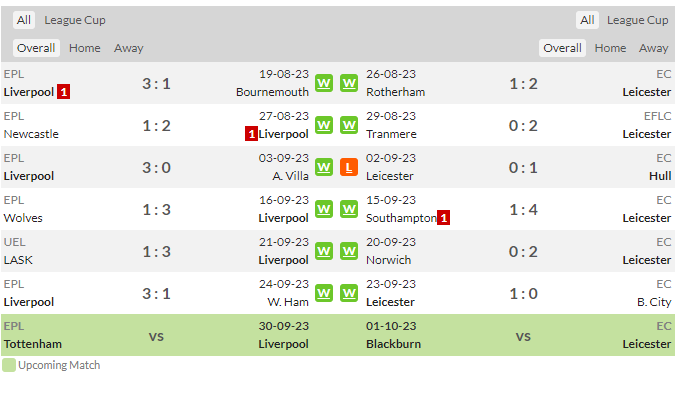Click the W icon for LASK vs Liverpool
675x395 pixels.
tap(324, 251)
